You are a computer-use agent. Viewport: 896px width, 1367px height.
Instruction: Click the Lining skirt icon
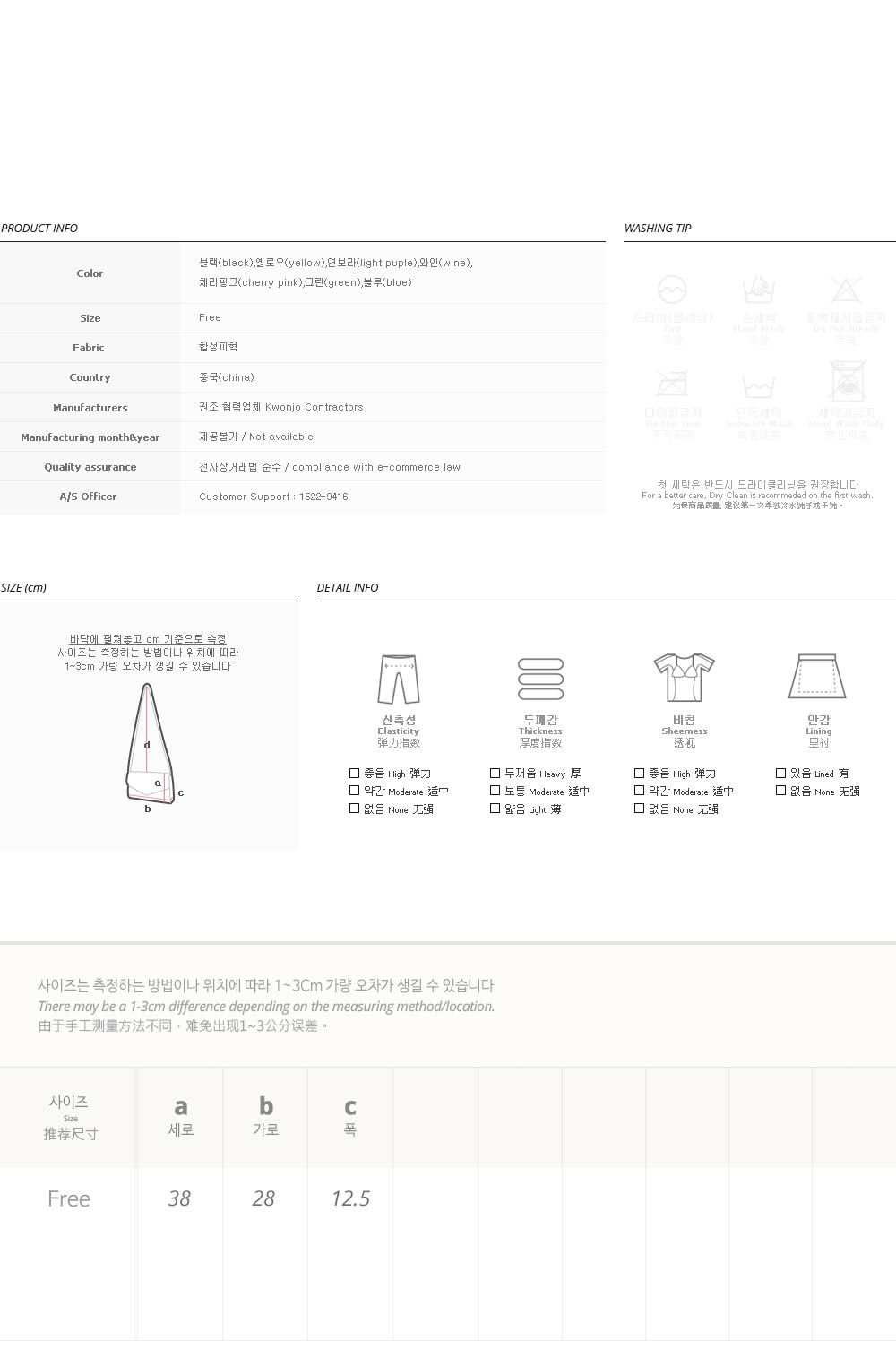tap(817, 677)
